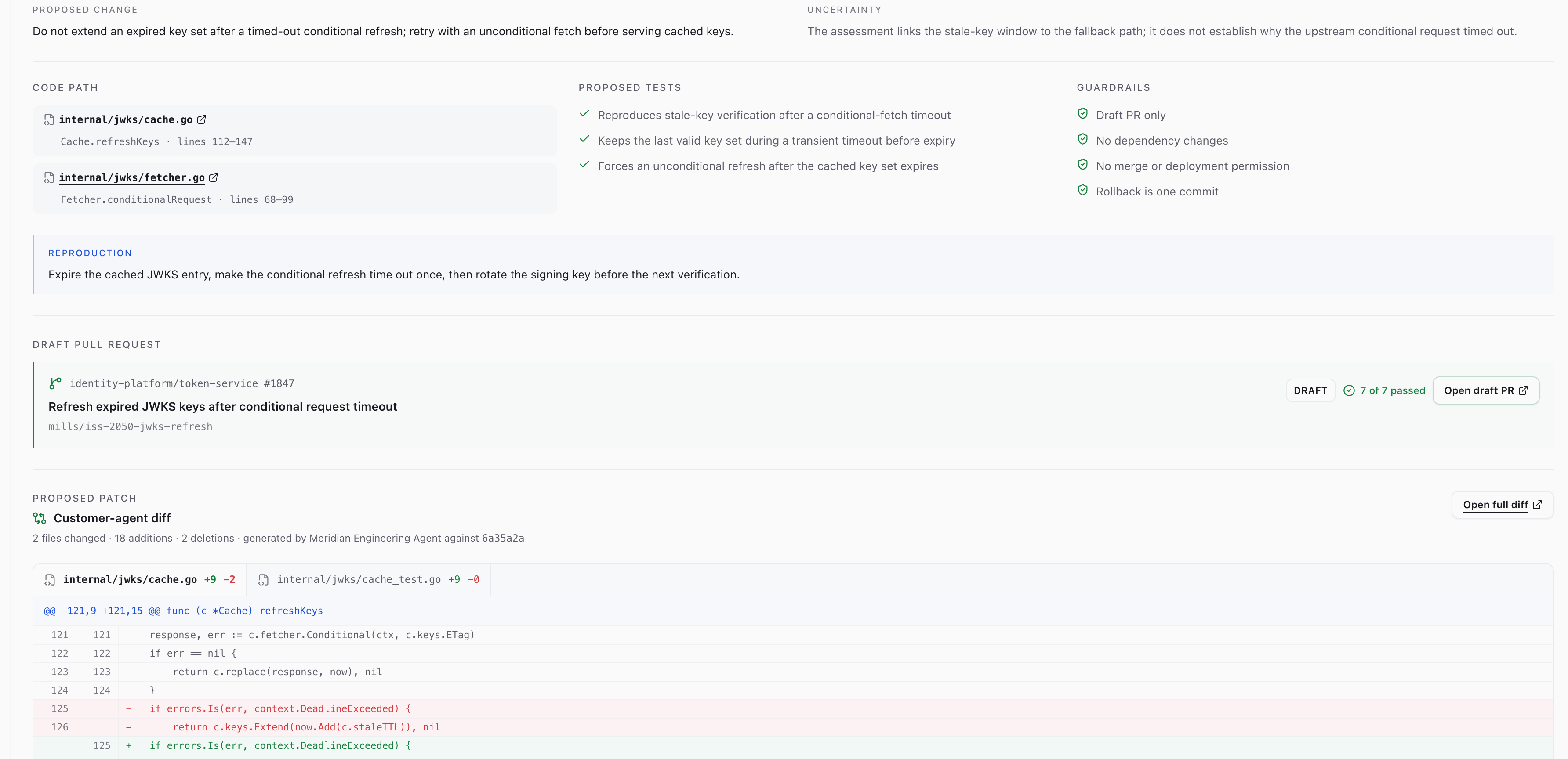This screenshot has height=759, width=1568.
Task: Click checkmark for last valid key set test
Action: (584, 139)
